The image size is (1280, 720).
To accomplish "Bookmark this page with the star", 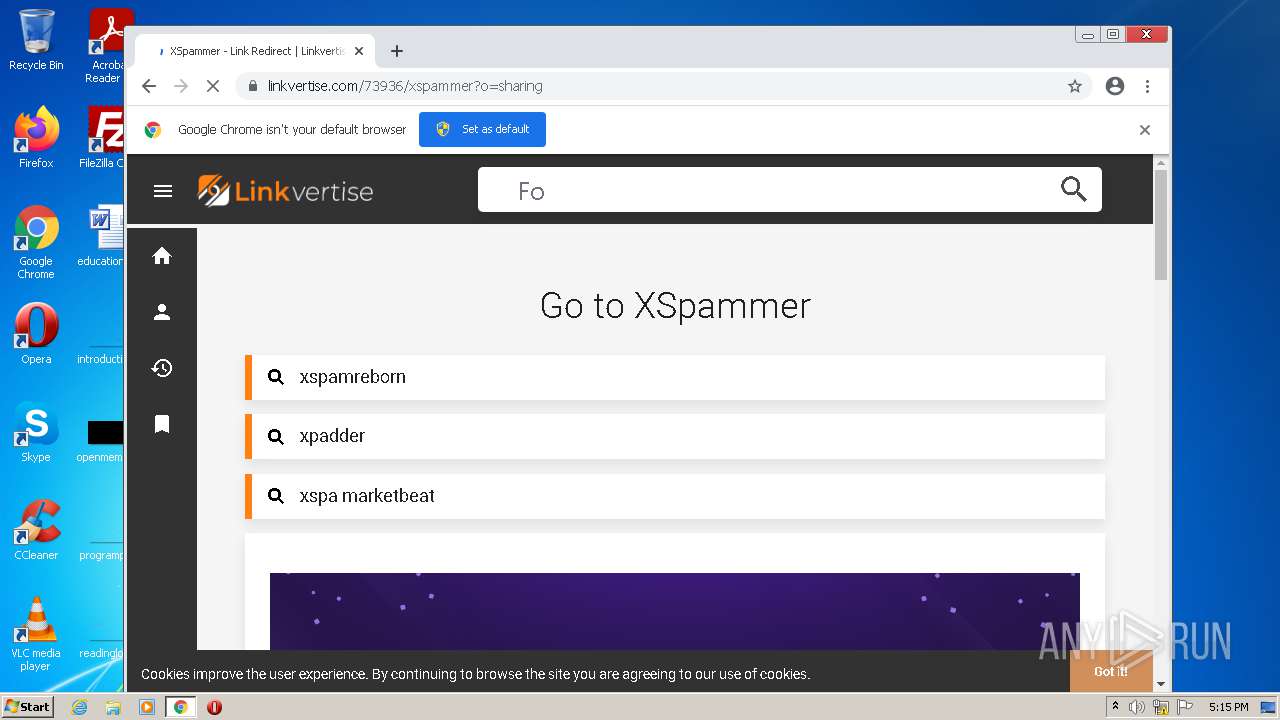I will tap(1075, 86).
